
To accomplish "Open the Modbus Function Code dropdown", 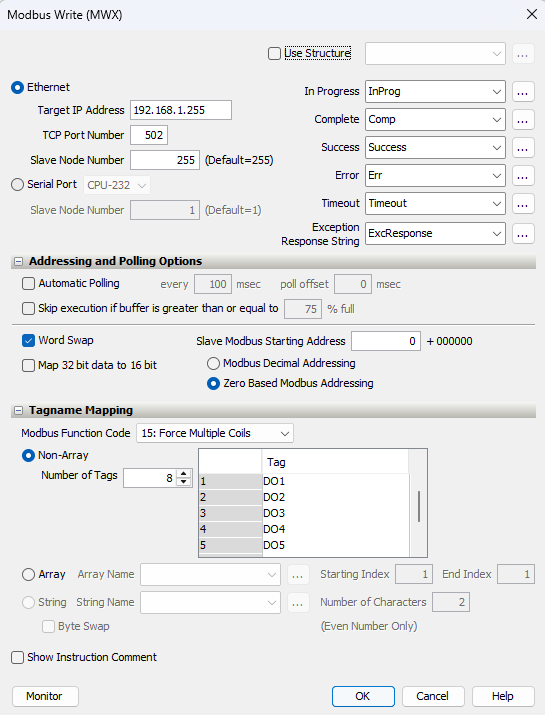I will (215, 433).
